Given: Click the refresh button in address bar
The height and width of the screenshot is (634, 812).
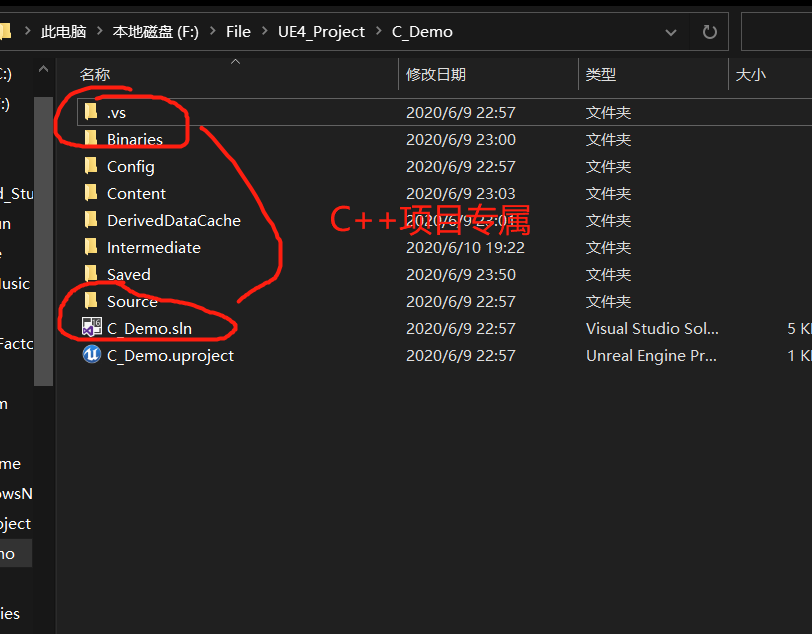Looking at the screenshot, I should coord(709,32).
